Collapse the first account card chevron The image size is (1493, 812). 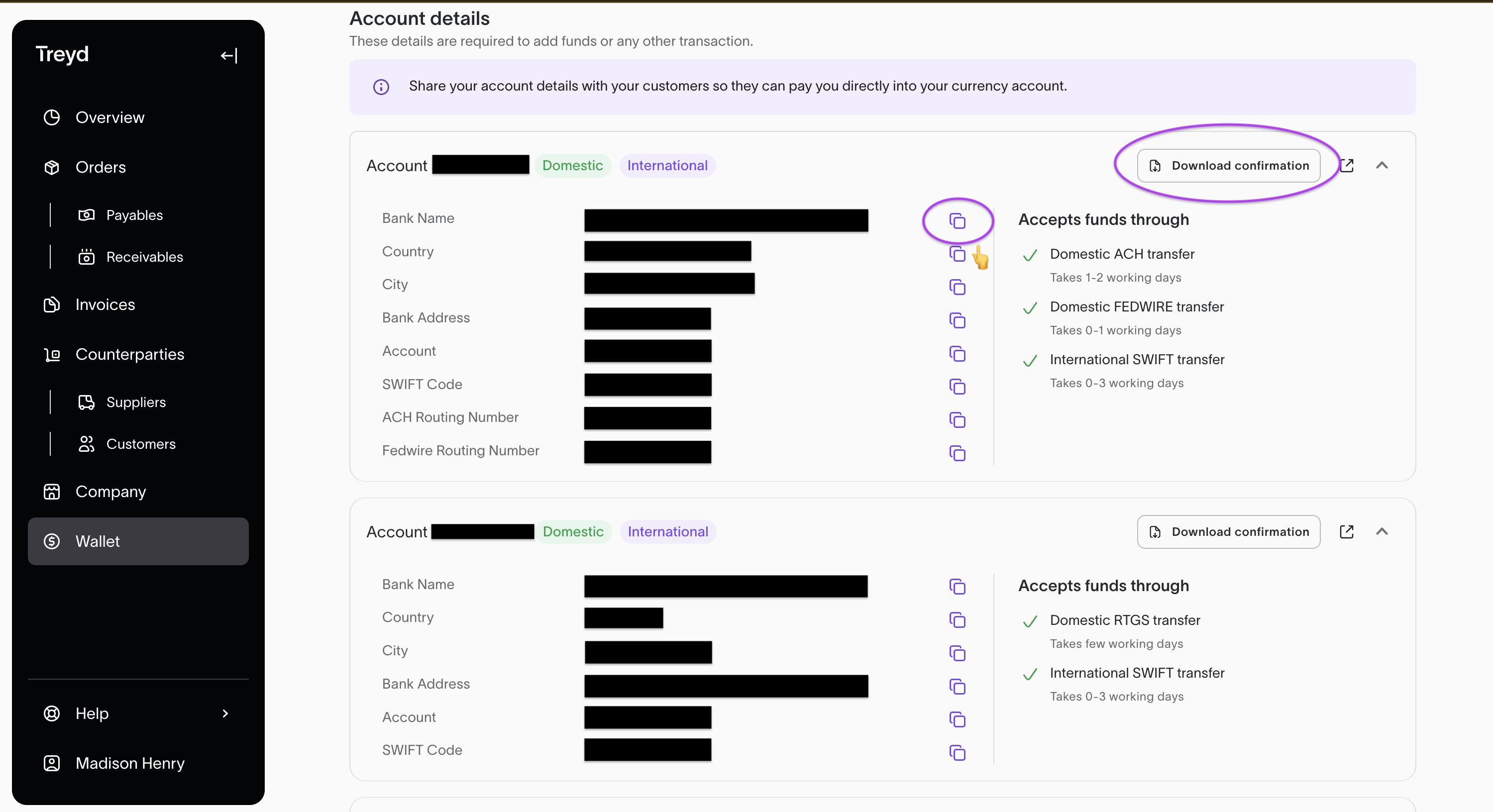click(x=1382, y=166)
